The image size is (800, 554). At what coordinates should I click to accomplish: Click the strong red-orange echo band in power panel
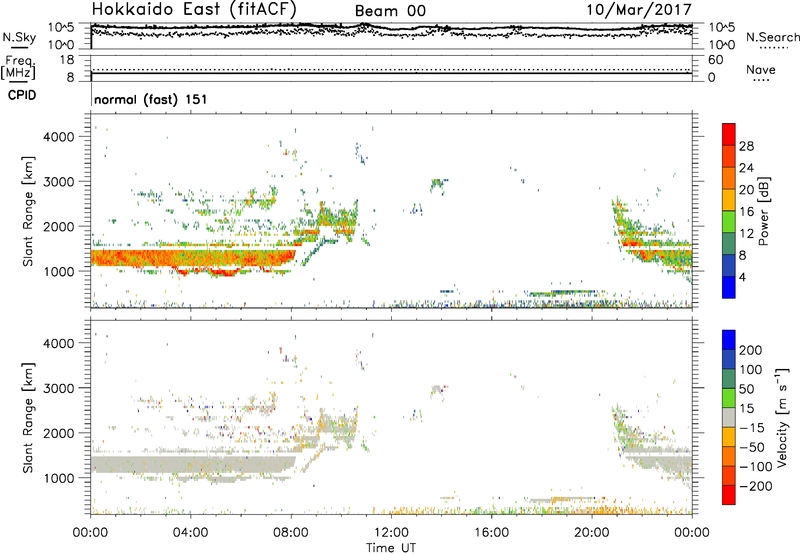point(193,258)
